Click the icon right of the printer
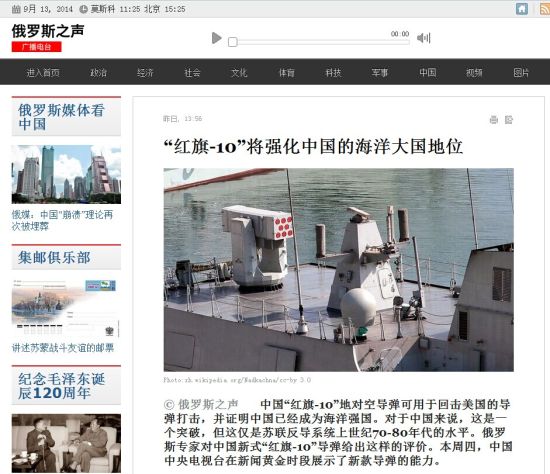Screen dimensions: 550x474 tap(509, 120)
